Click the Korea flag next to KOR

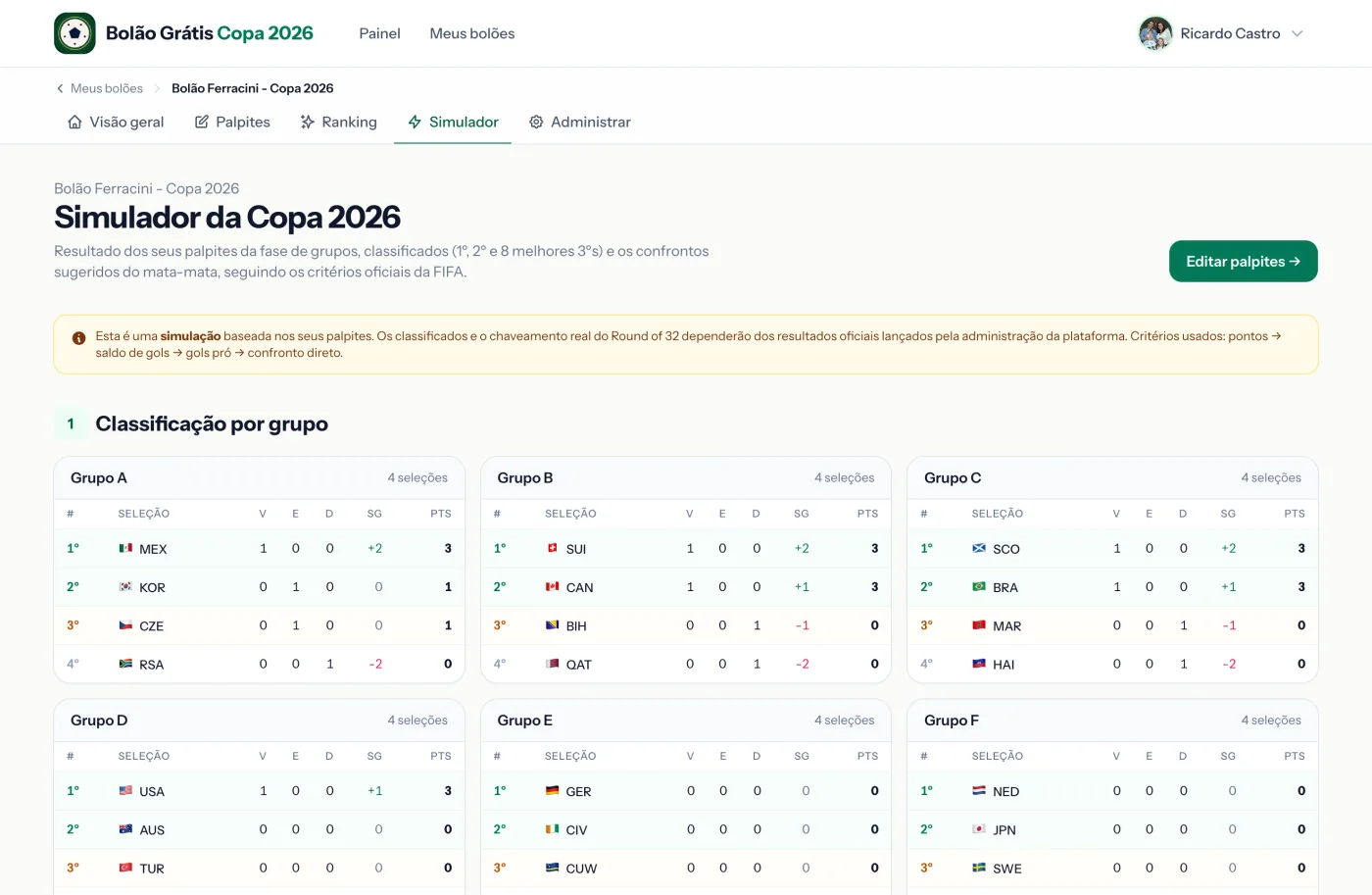click(125, 586)
